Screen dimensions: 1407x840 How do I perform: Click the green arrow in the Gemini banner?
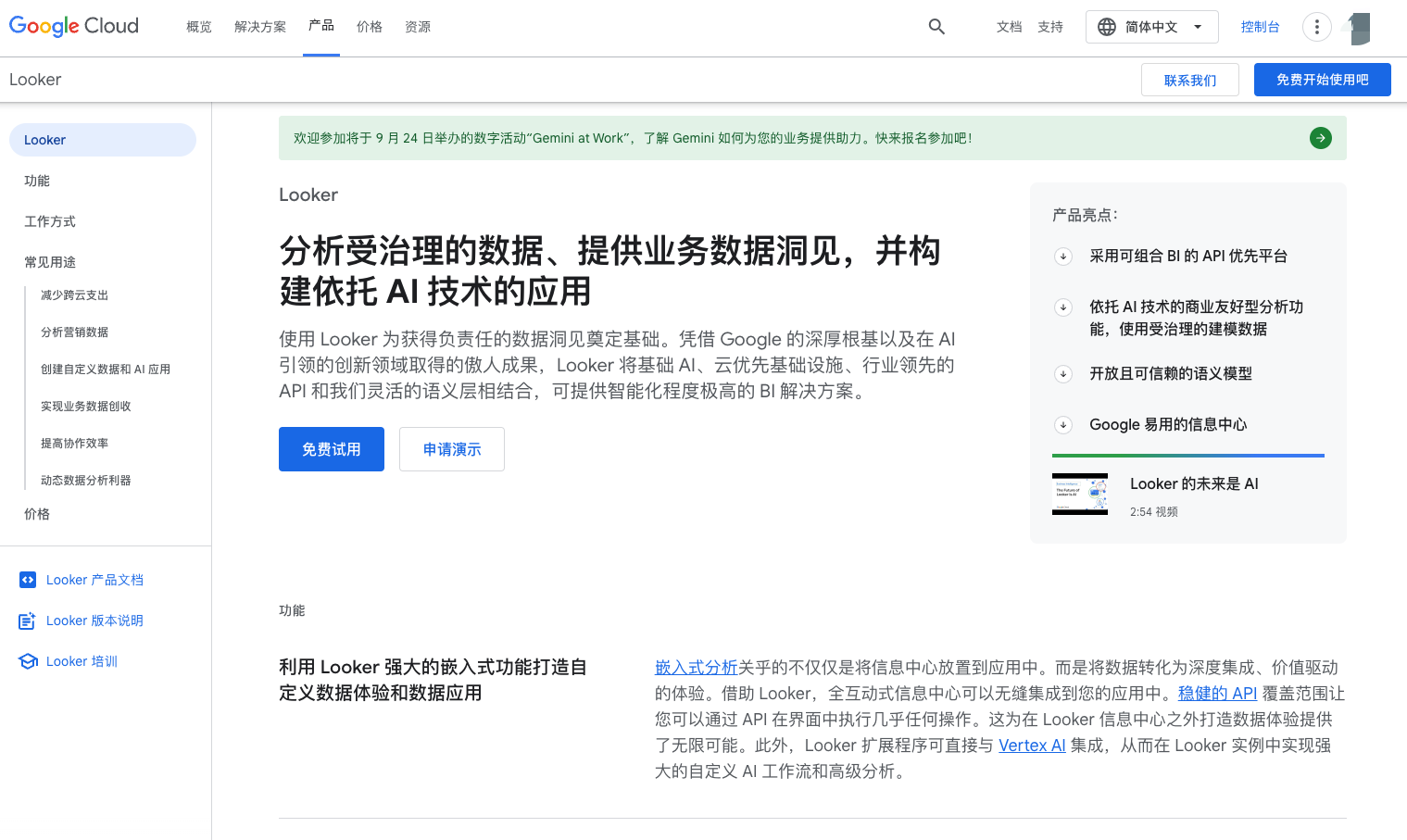click(1321, 138)
